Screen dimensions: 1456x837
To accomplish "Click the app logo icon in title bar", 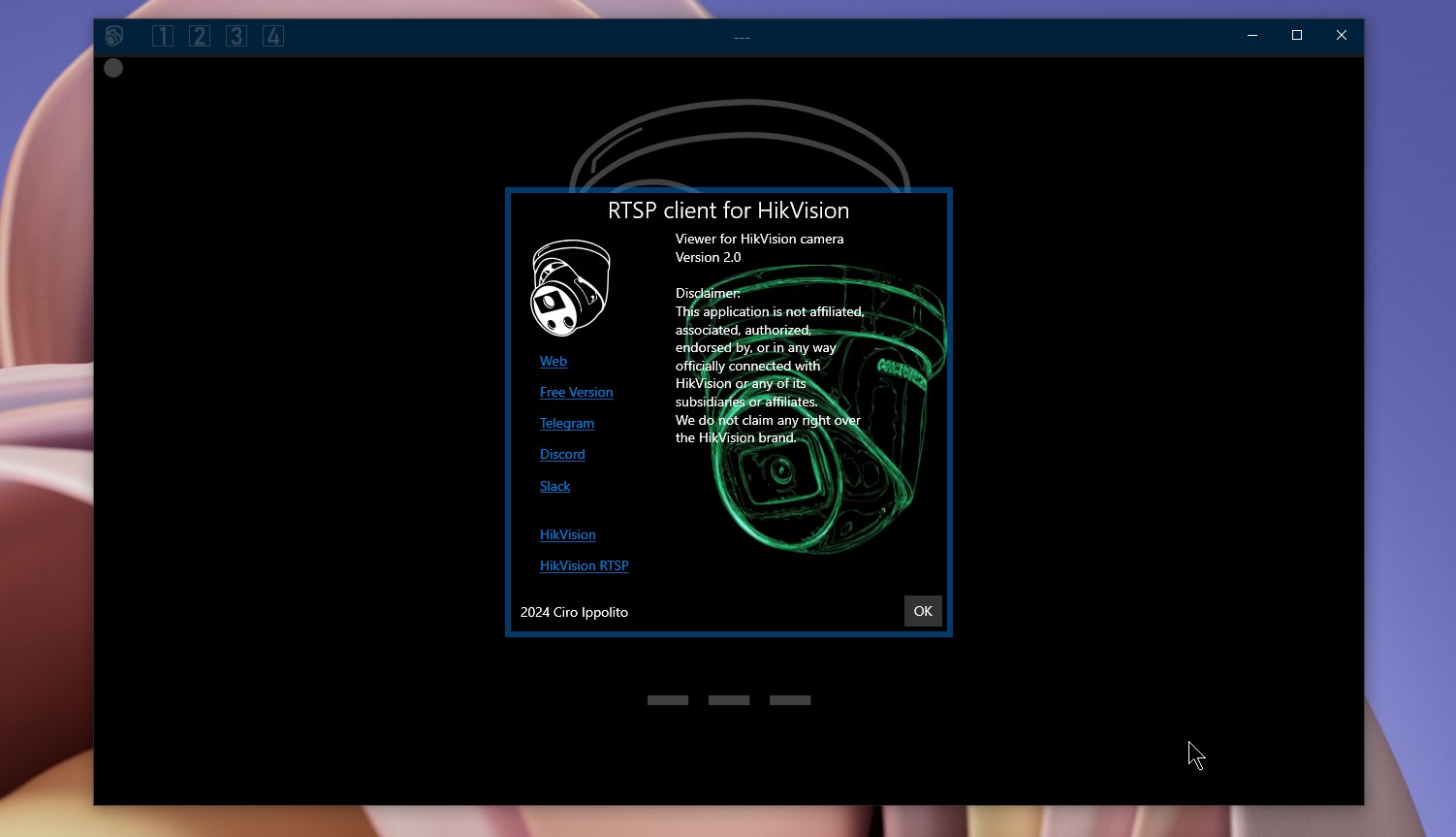I will [114, 36].
